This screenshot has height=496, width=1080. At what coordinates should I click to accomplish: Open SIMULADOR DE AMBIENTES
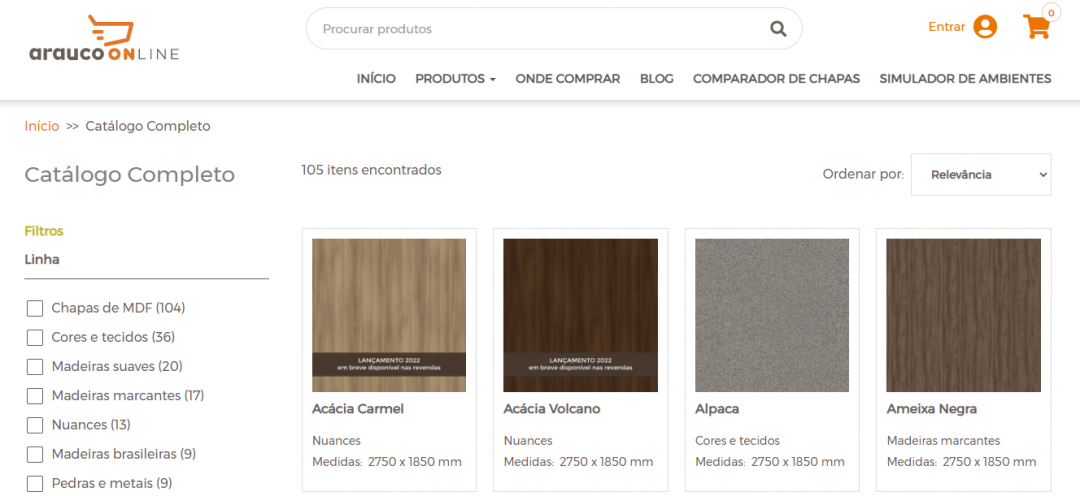(x=965, y=79)
